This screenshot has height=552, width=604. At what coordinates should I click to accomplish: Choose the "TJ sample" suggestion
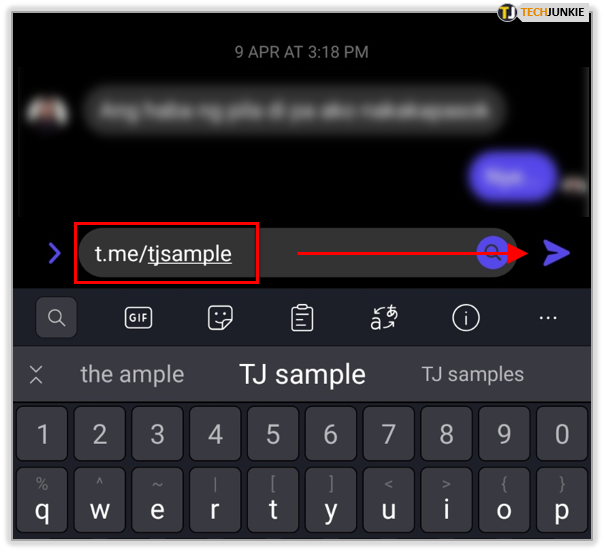tap(302, 374)
